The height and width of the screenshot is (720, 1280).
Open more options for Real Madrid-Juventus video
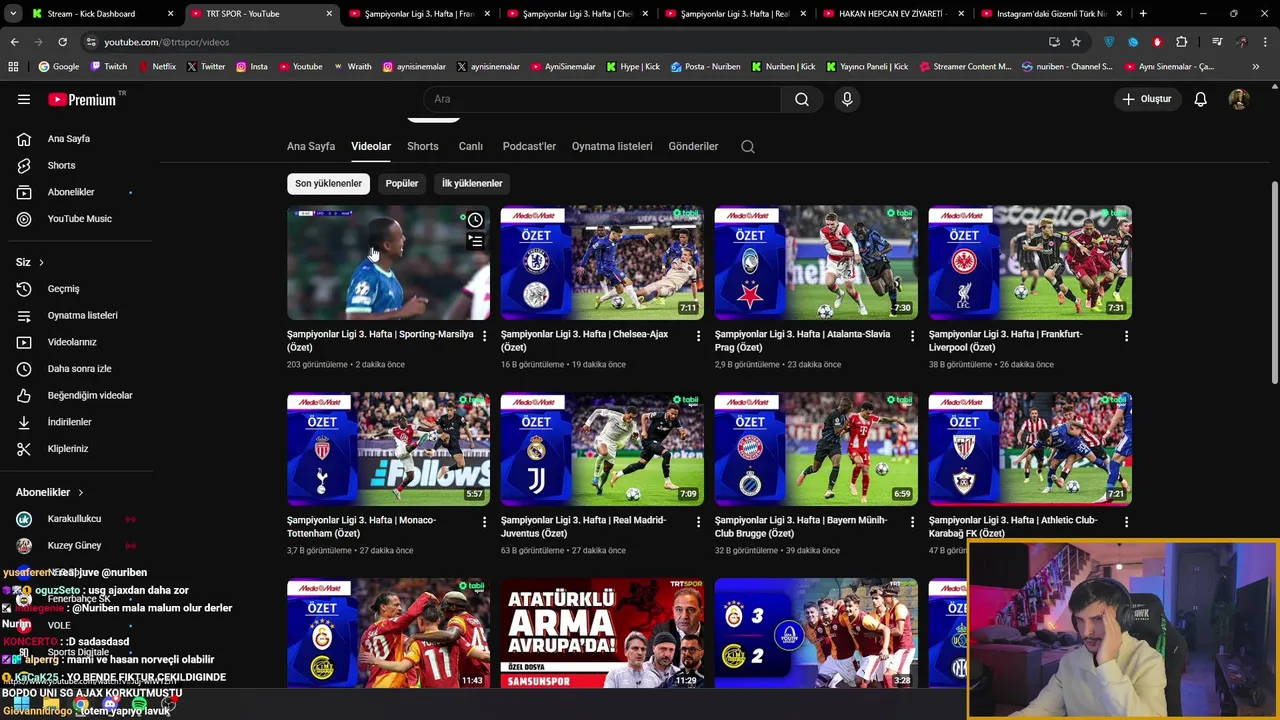point(698,522)
